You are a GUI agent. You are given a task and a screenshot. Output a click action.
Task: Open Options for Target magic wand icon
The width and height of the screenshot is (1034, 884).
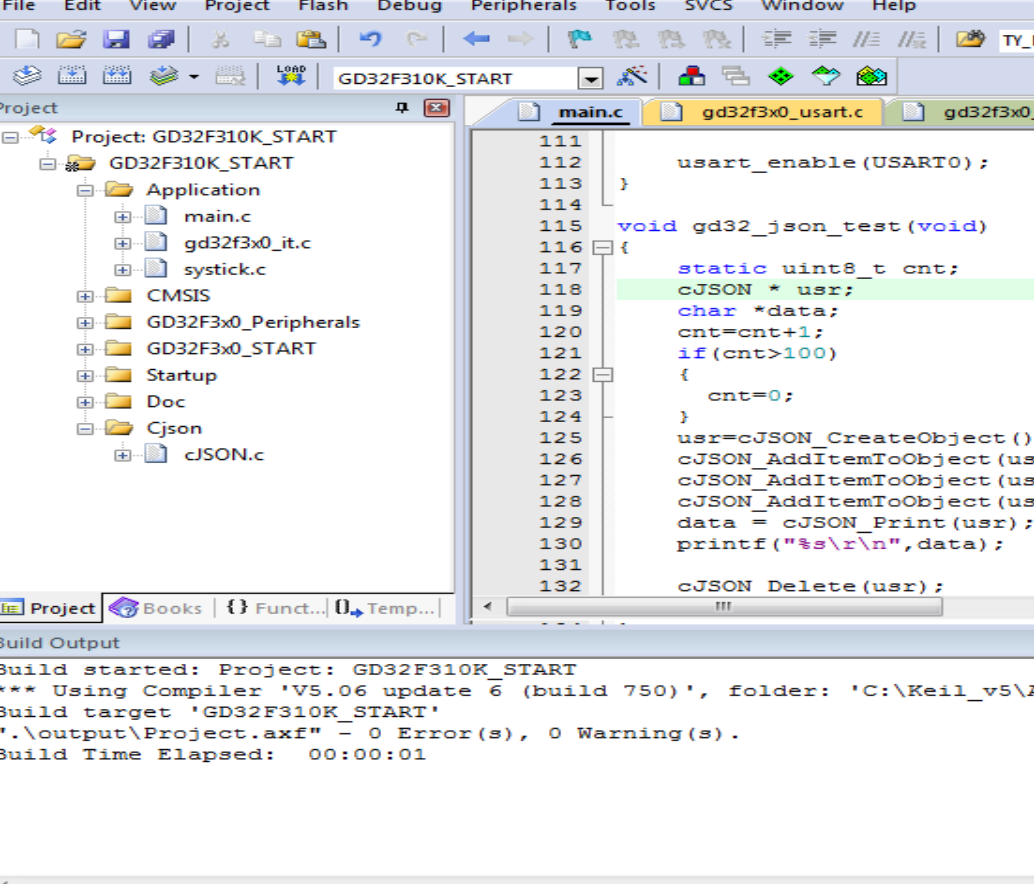(632, 77)
